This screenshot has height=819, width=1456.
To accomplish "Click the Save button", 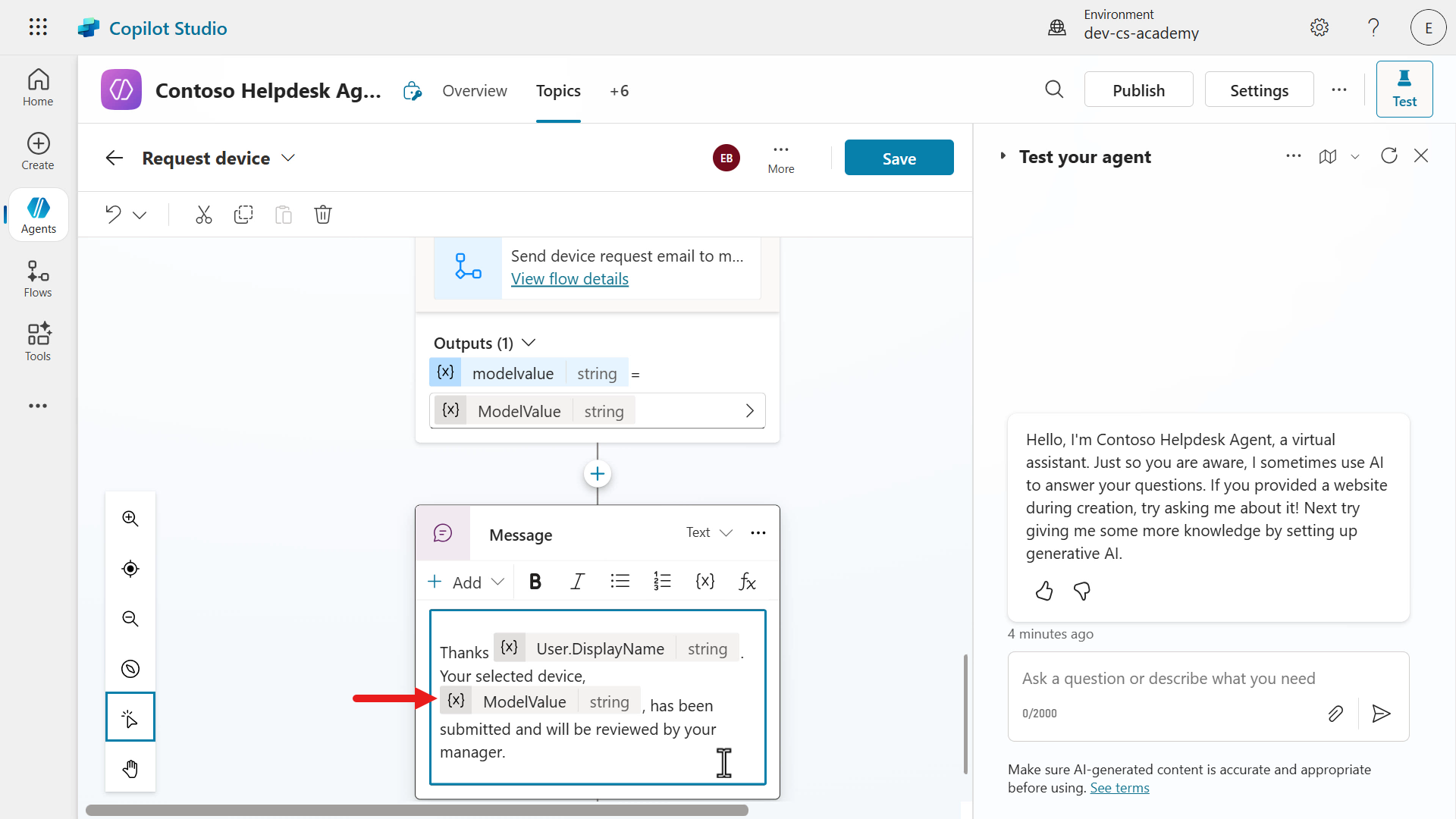I will click(899, 158).
